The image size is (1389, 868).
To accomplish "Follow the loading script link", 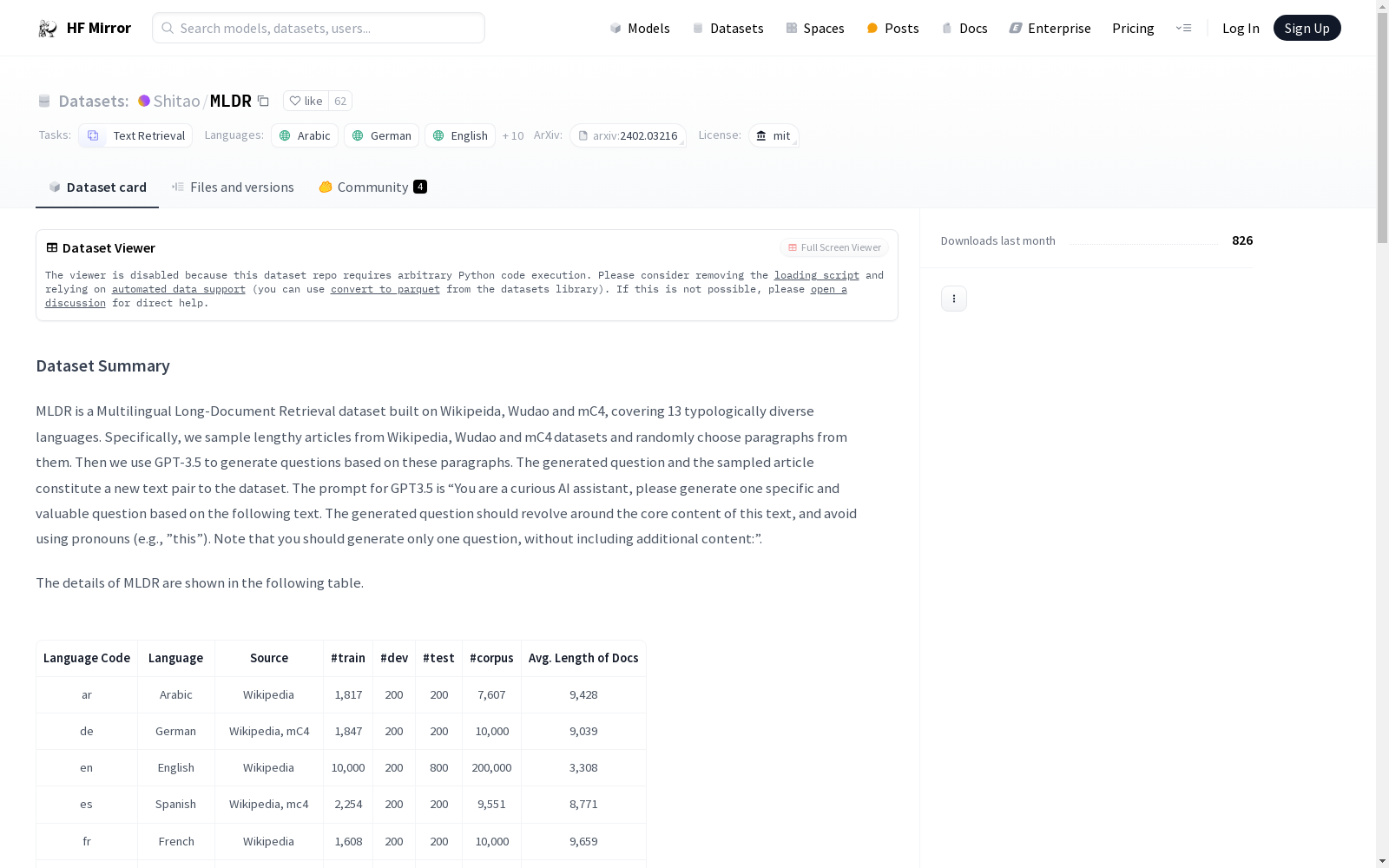I will click(817, 275).
